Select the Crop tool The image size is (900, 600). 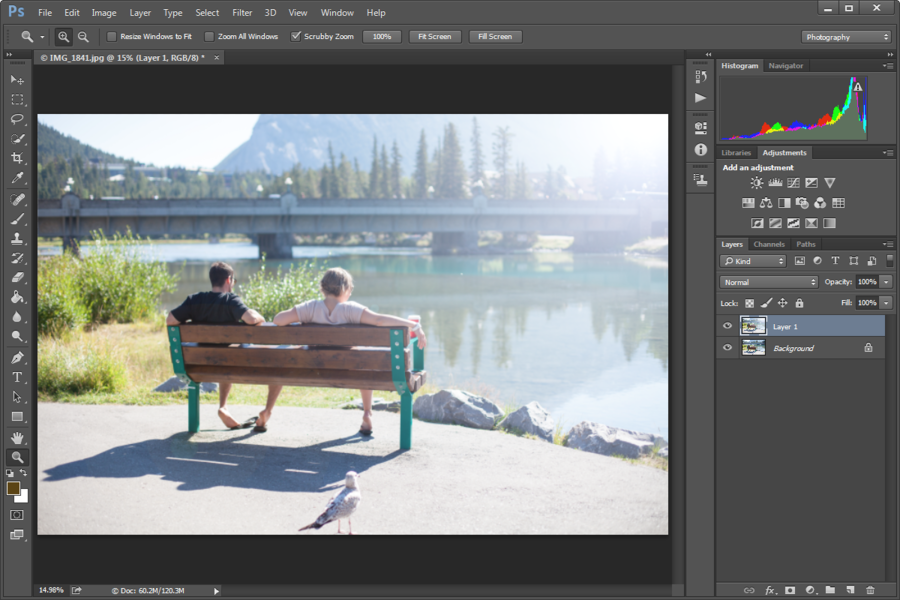click(x=17, y=159)
